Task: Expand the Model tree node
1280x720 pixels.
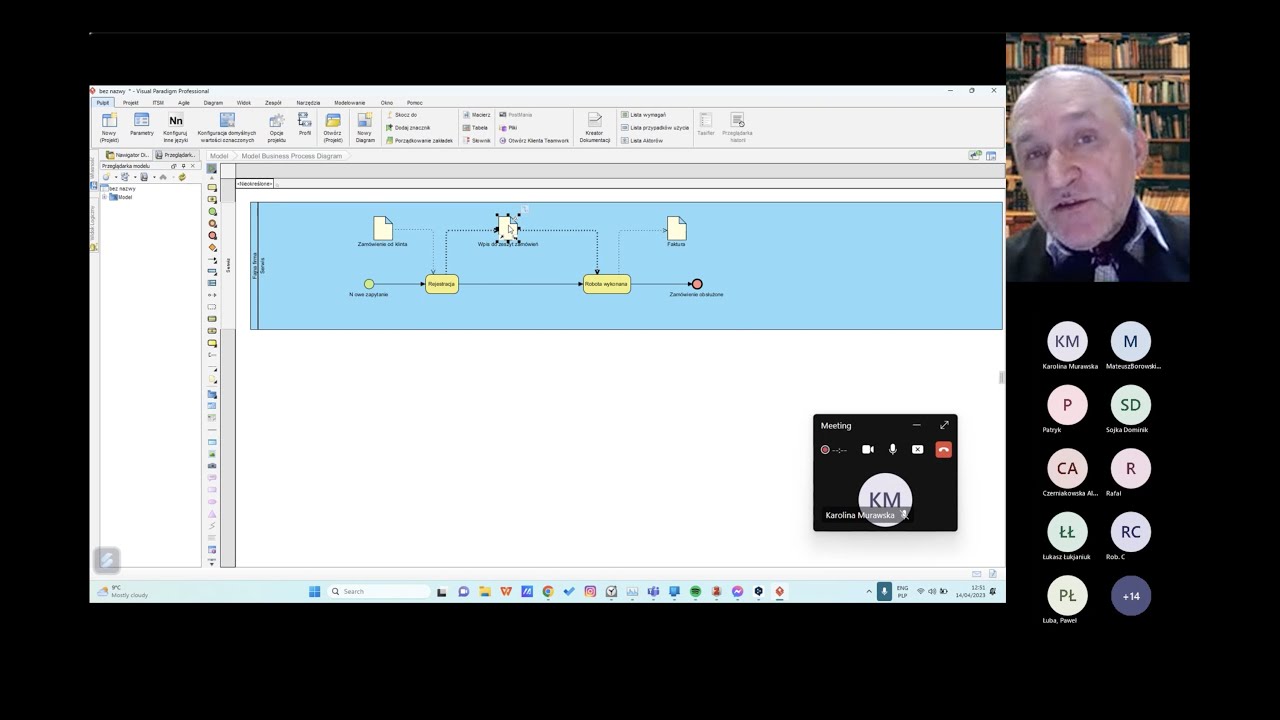Action: [105, 197]
